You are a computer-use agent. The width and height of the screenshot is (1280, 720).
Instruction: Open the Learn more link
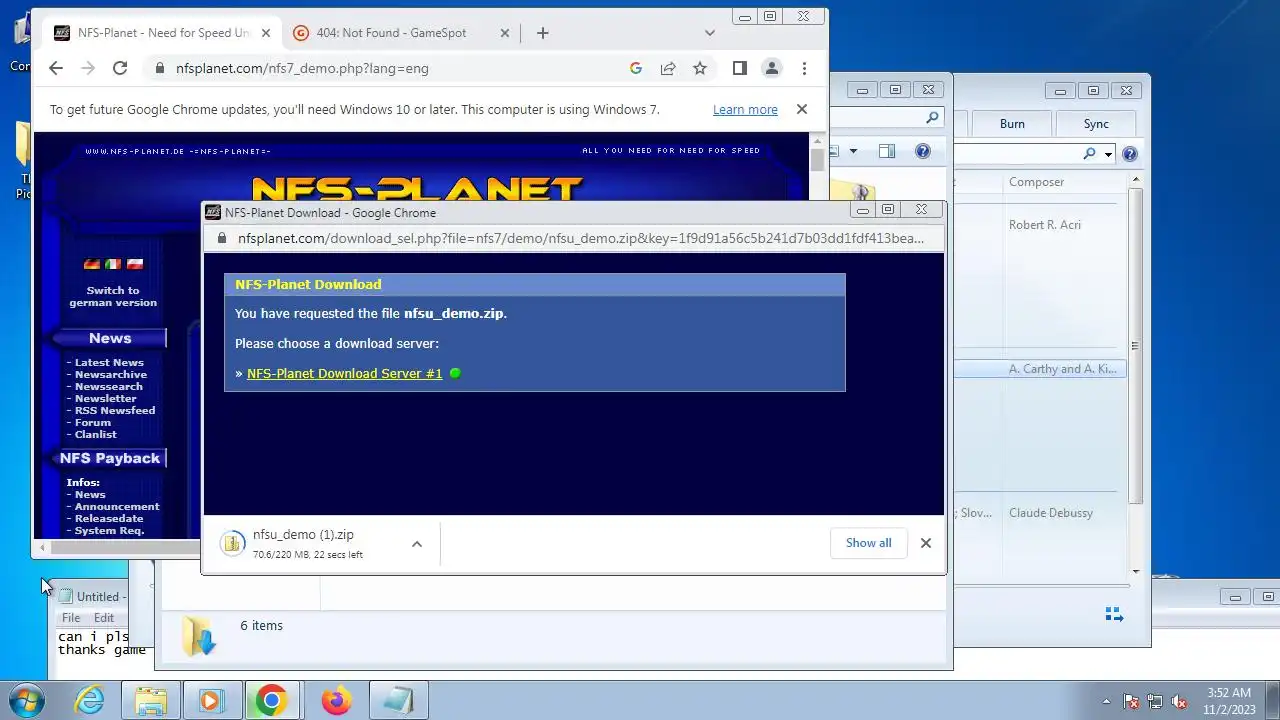(745, 110)
